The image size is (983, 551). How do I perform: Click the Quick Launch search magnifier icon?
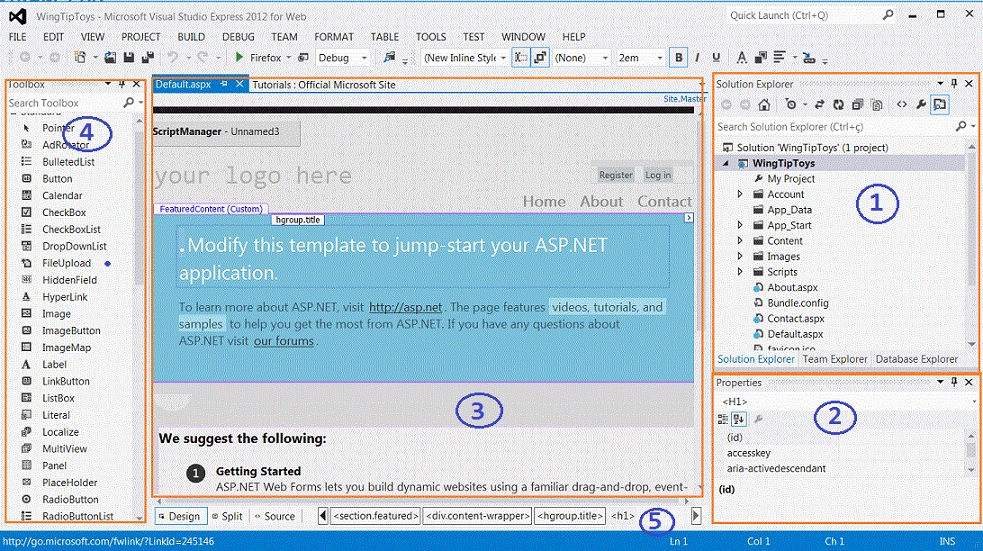(888, 15)
